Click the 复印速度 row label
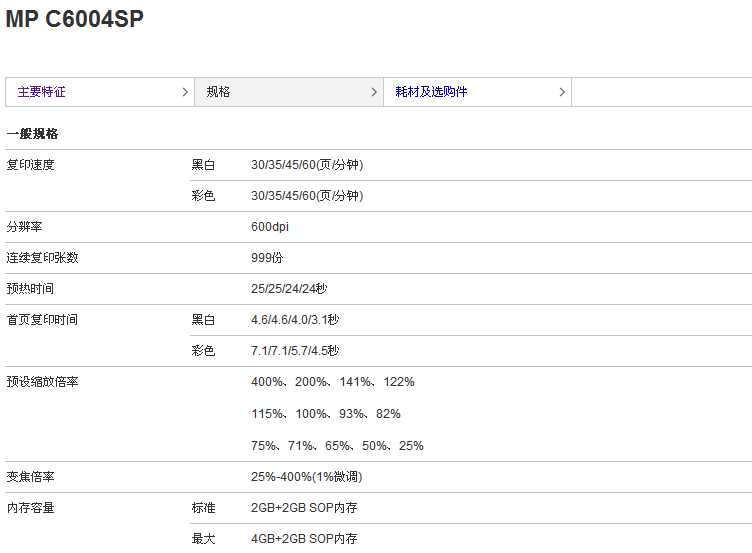752x553 pixels. pos(30,165)
